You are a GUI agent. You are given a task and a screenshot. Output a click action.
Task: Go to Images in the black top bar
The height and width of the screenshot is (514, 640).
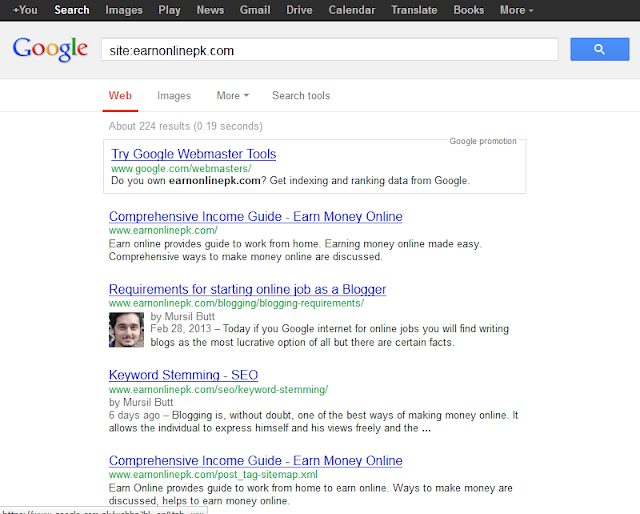(124, 10)
